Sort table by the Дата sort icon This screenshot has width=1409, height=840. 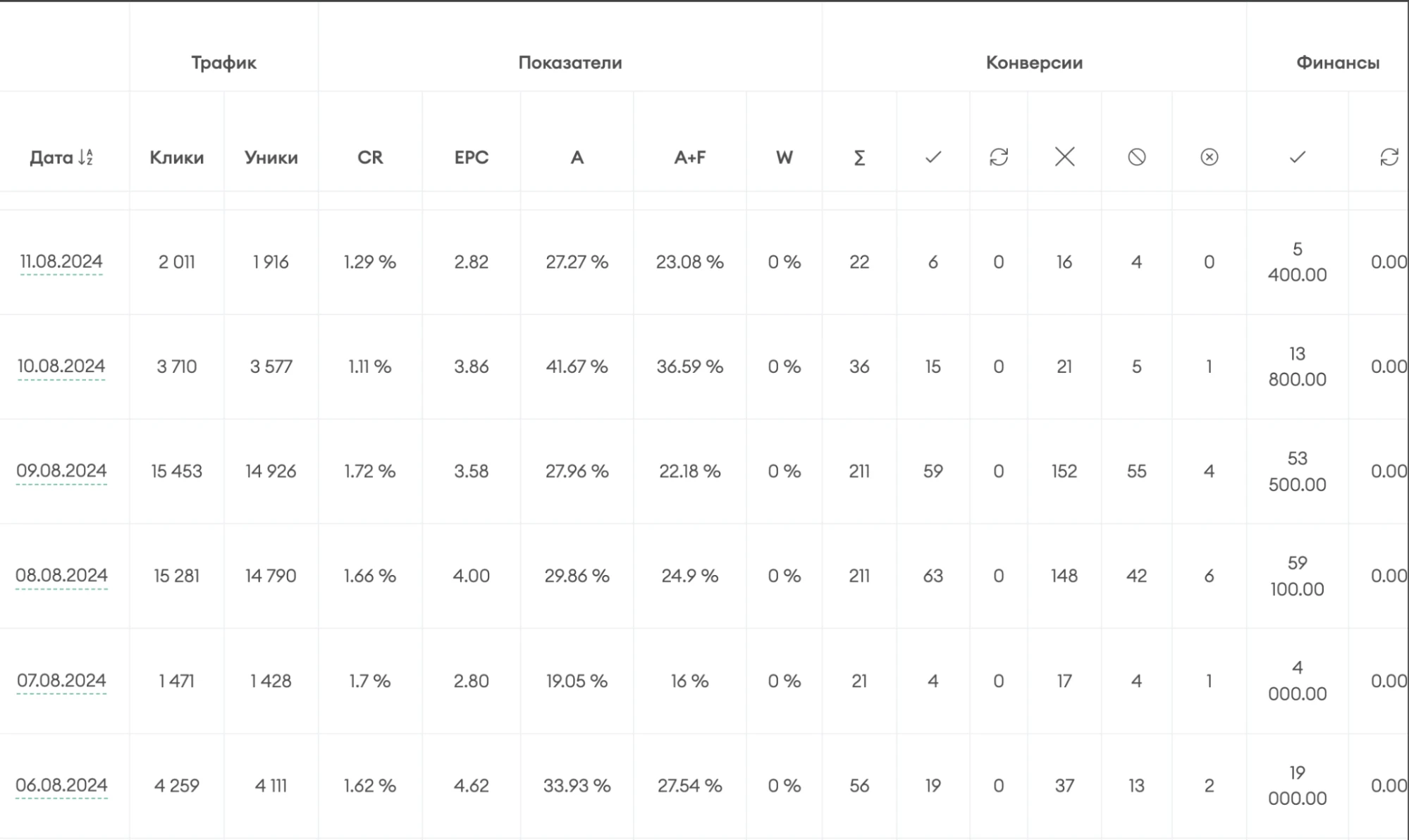85,157
